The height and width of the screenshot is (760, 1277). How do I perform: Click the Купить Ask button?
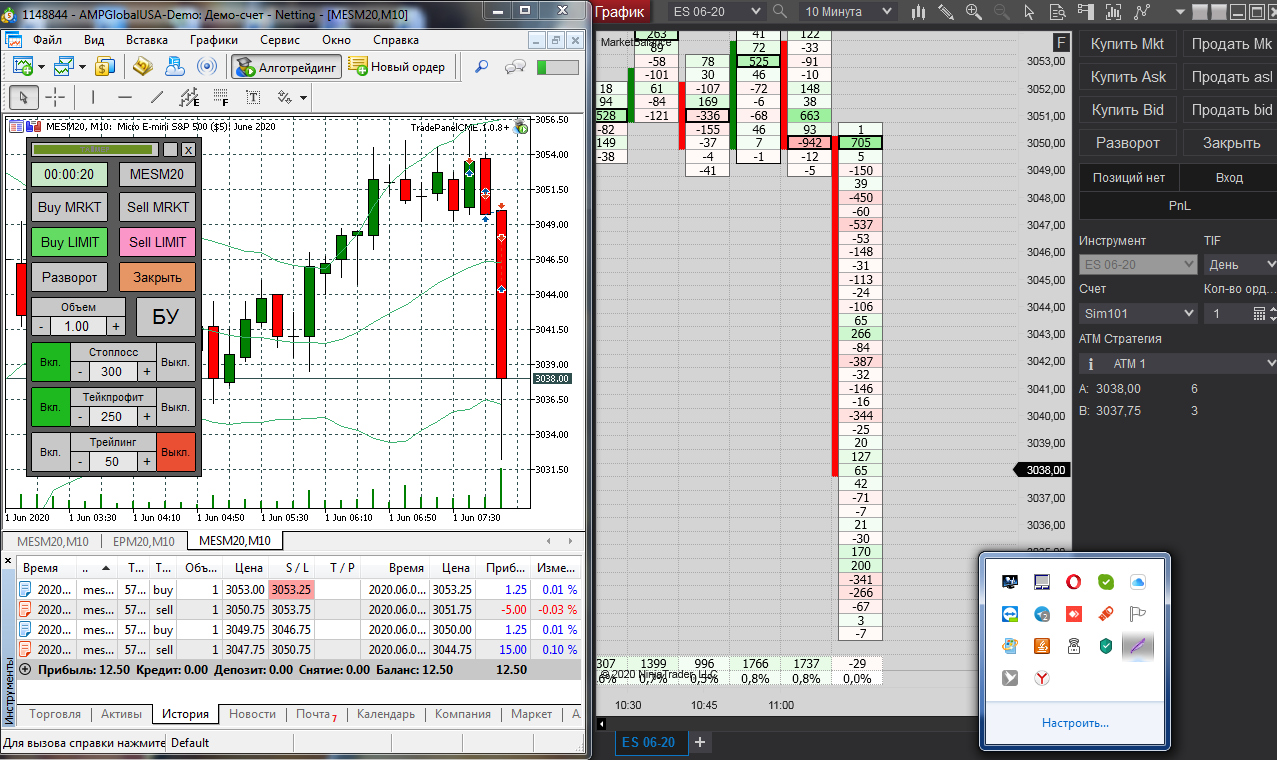[x=1128, y=77]
